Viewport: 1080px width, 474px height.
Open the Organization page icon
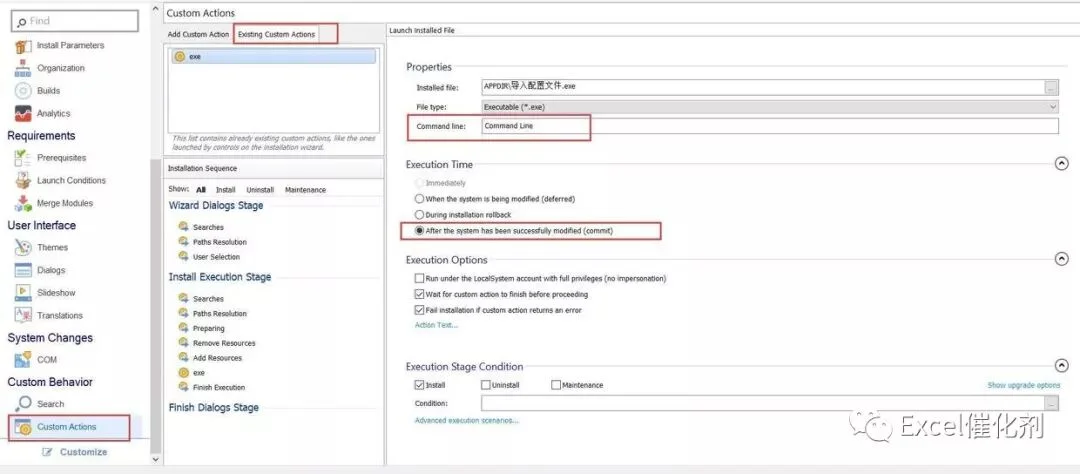click(23, 68)
